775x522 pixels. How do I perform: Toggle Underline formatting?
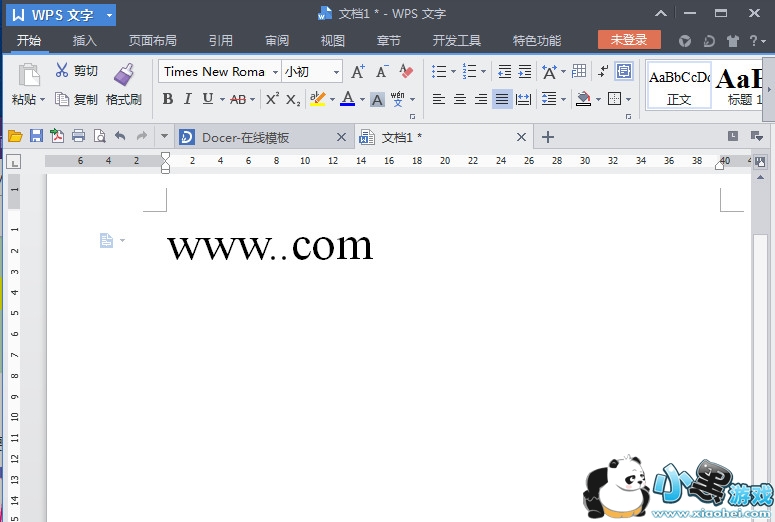point(208,99)
